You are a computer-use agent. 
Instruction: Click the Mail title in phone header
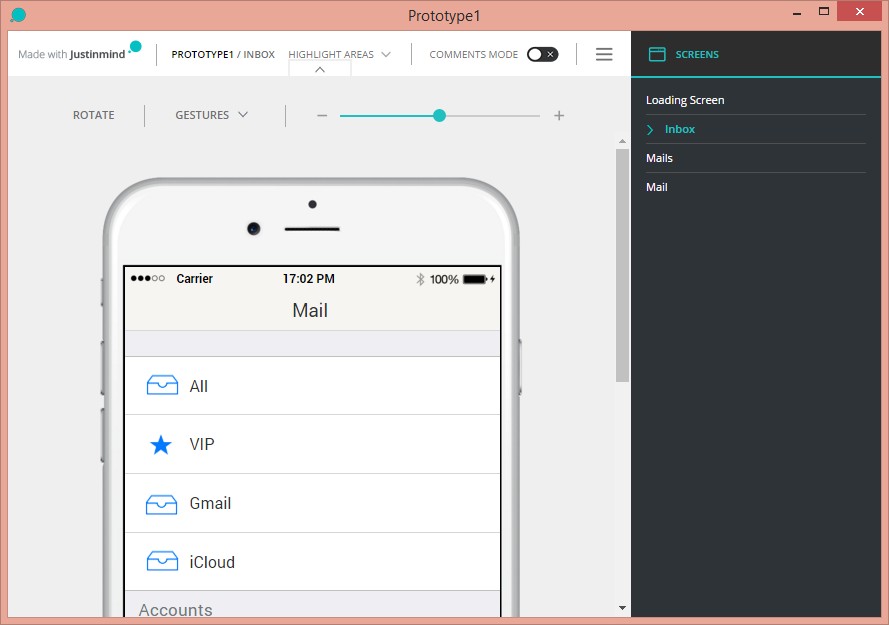(x=310, y=310)
